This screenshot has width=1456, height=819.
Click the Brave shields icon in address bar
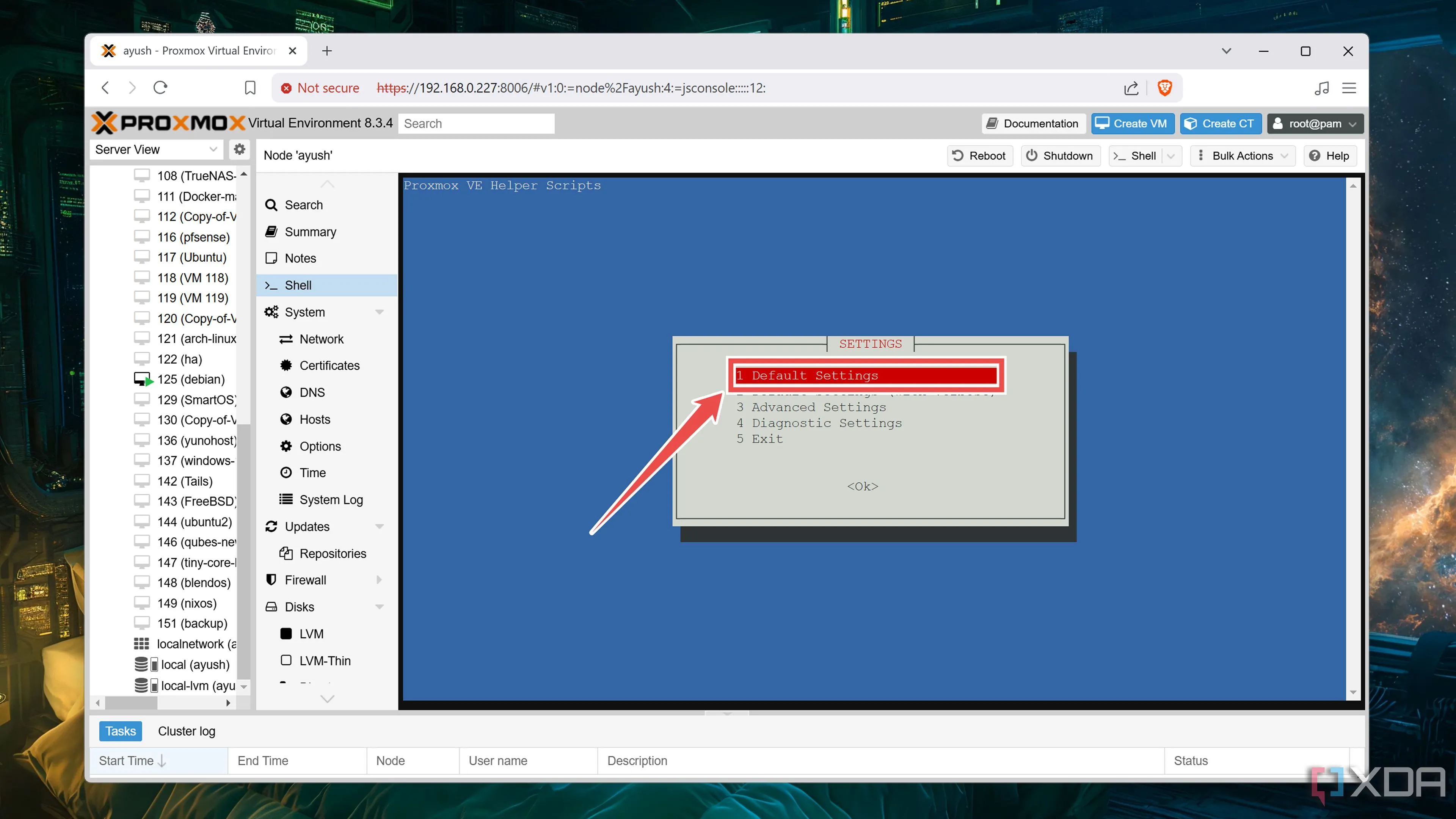tap(1164, 88)
